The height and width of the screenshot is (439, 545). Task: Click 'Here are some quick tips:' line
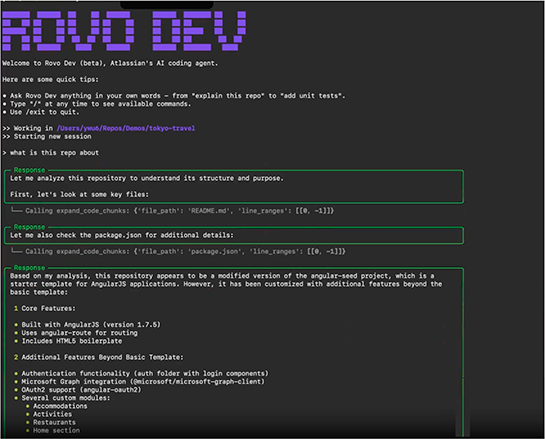(50, 80)
